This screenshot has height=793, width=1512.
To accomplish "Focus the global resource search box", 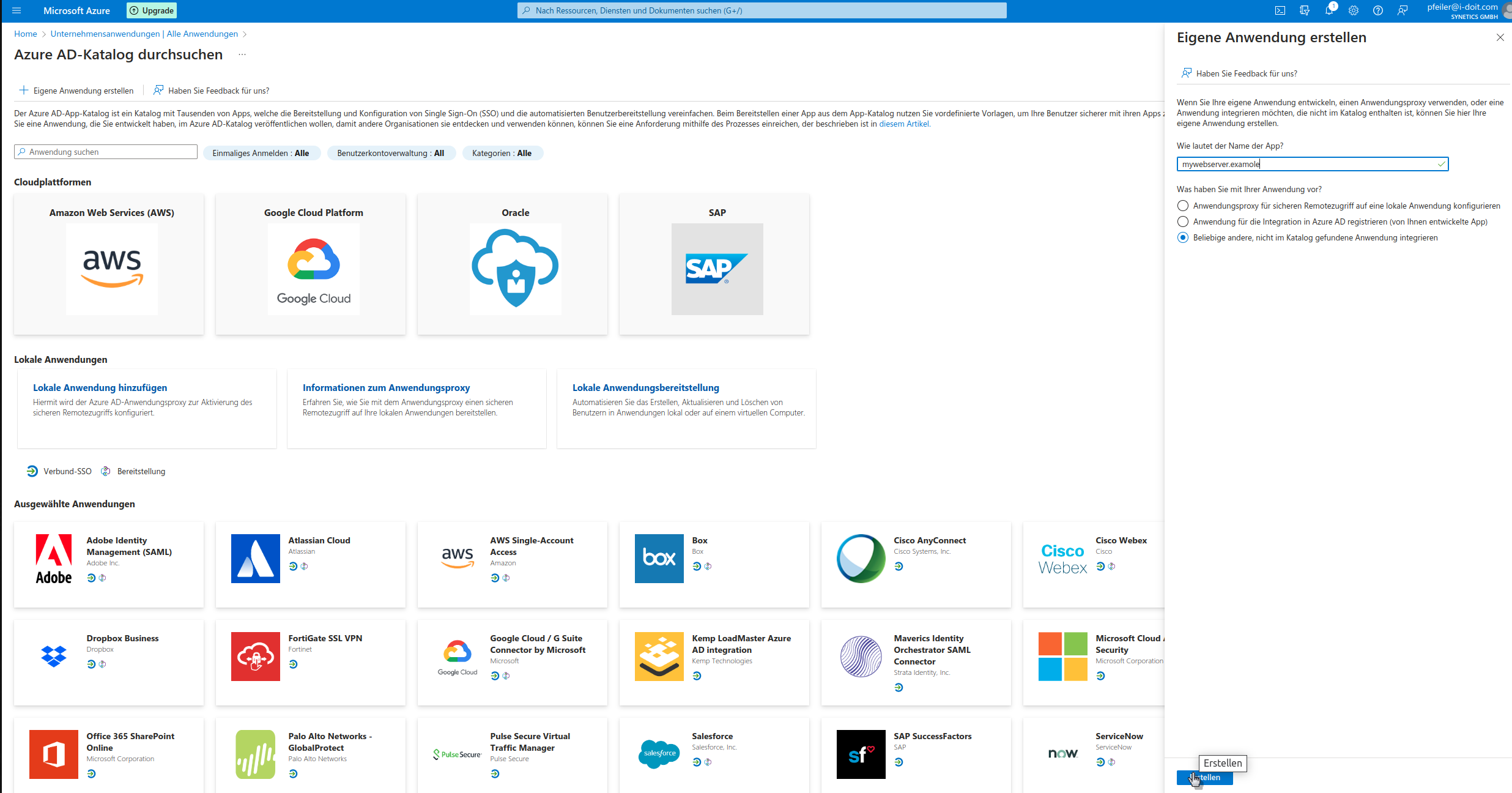I will 762,10.
